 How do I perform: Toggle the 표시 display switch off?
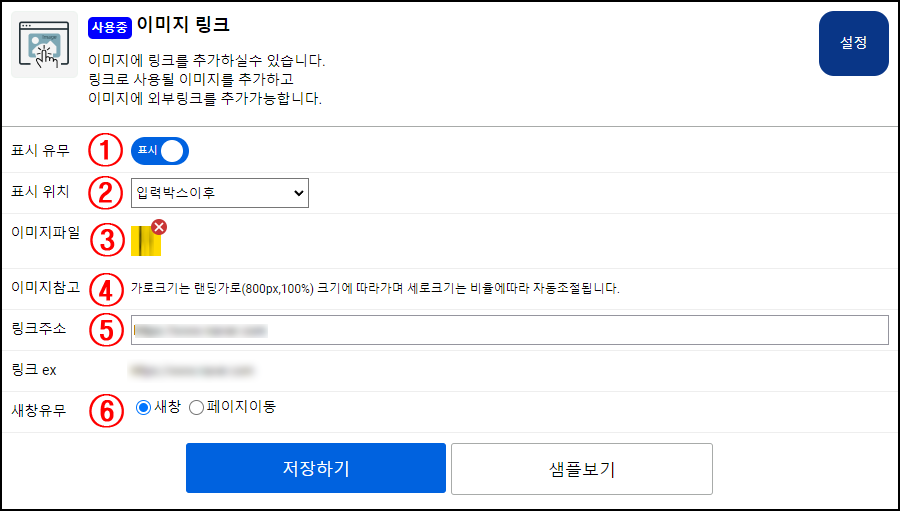[160, 151]
